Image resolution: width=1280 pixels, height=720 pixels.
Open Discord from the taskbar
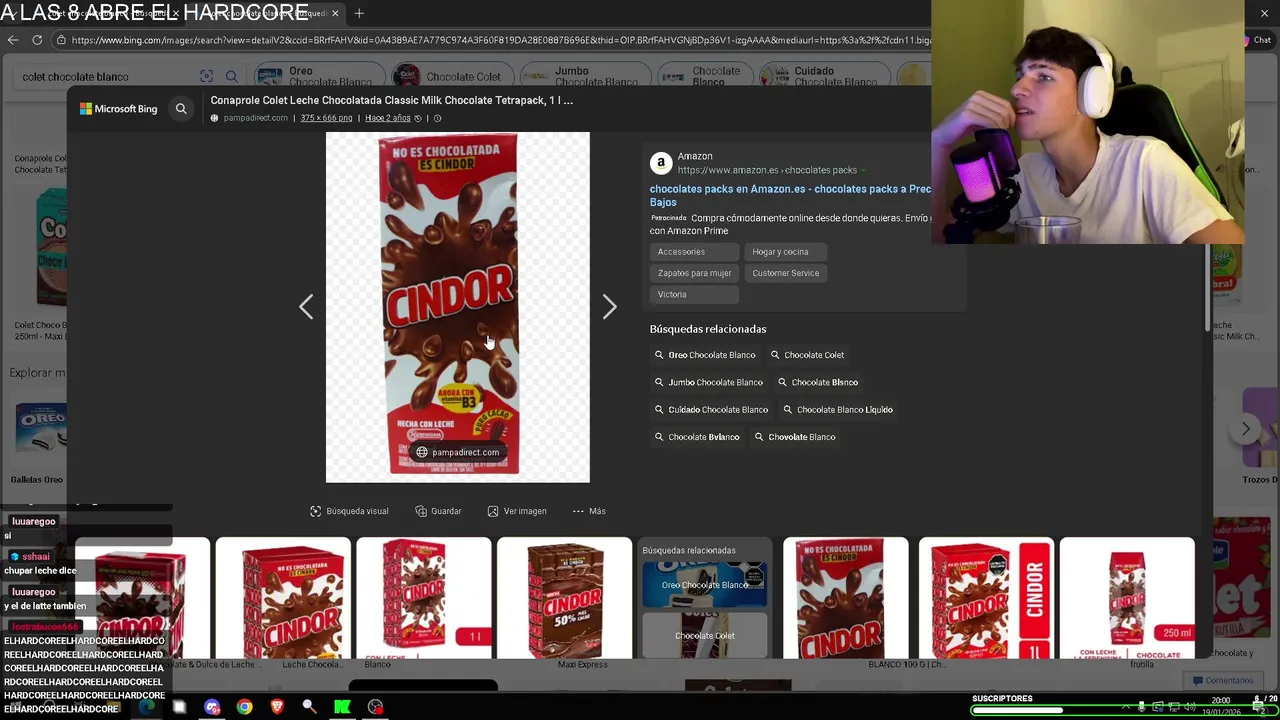point(212,707)
